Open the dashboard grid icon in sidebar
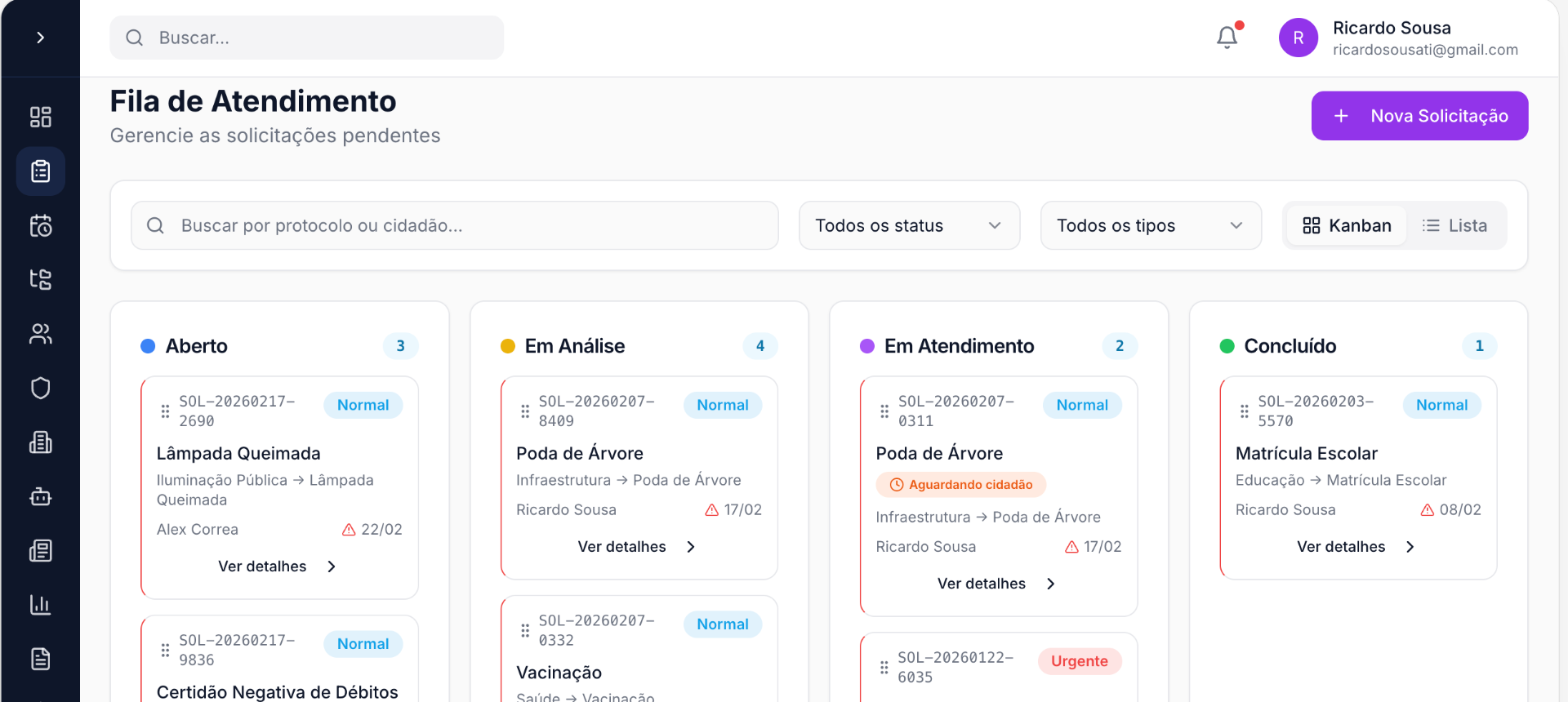 [x=40, y=117]
